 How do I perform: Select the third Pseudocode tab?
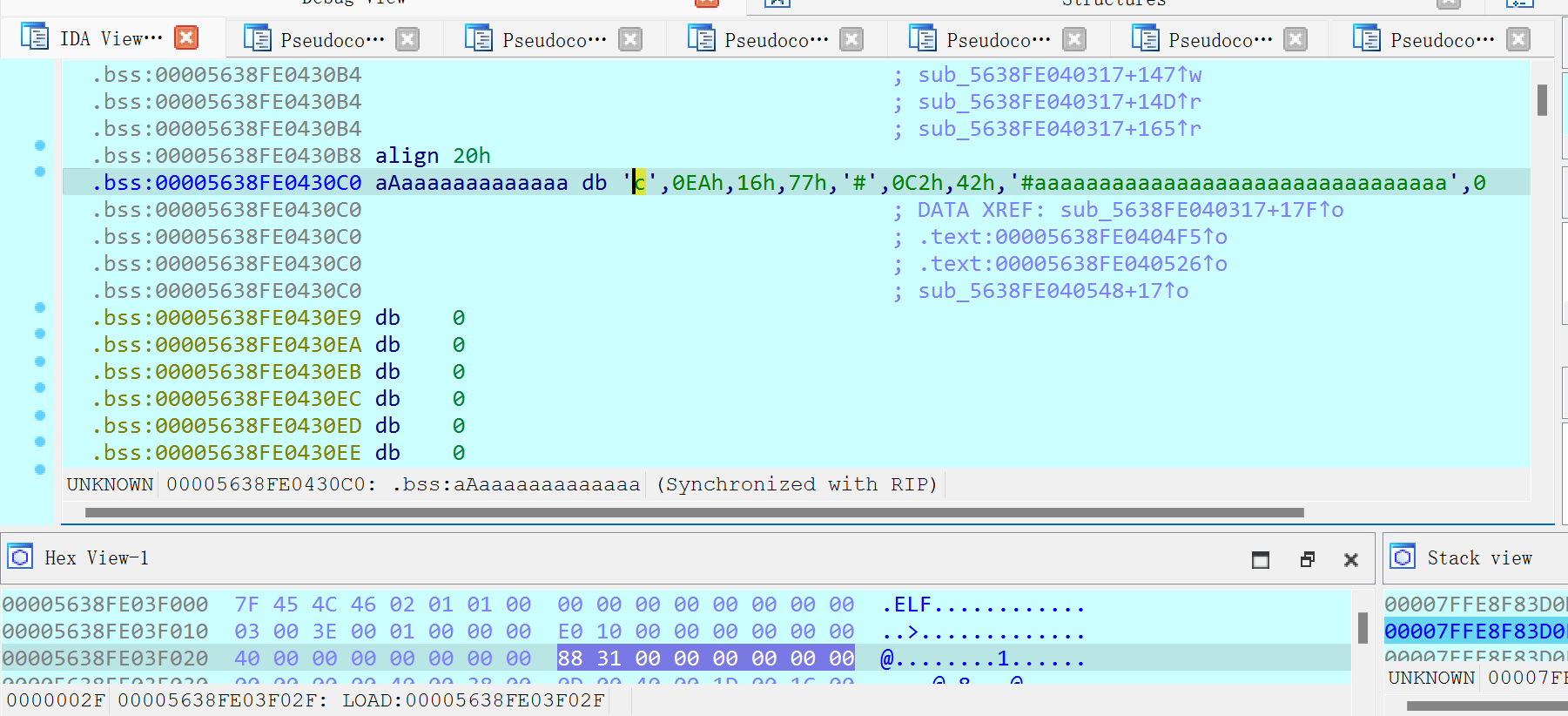(776, 39)
